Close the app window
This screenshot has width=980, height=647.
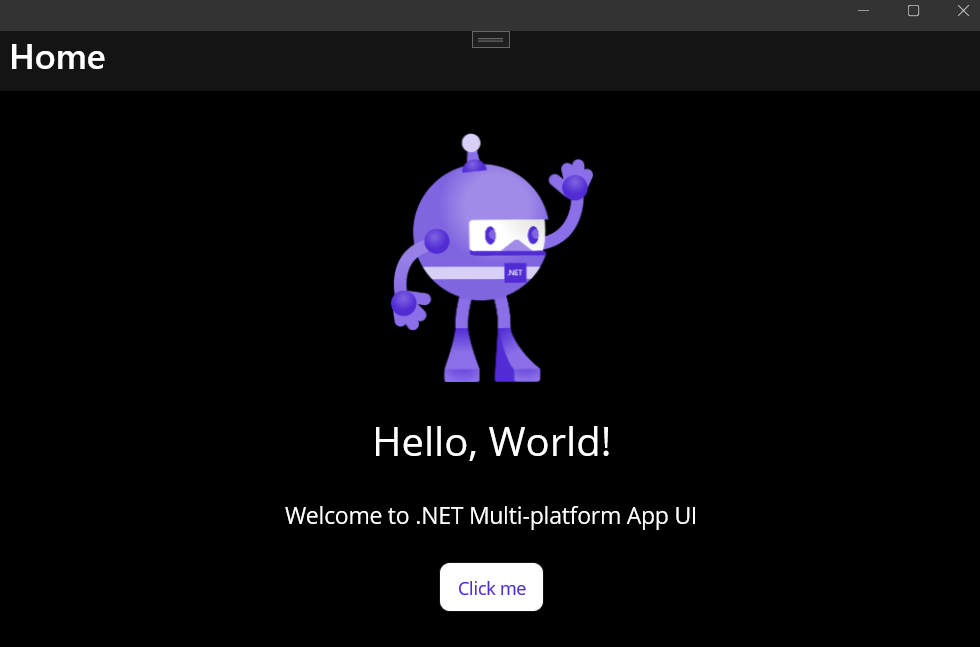click(x=963, y=11)
